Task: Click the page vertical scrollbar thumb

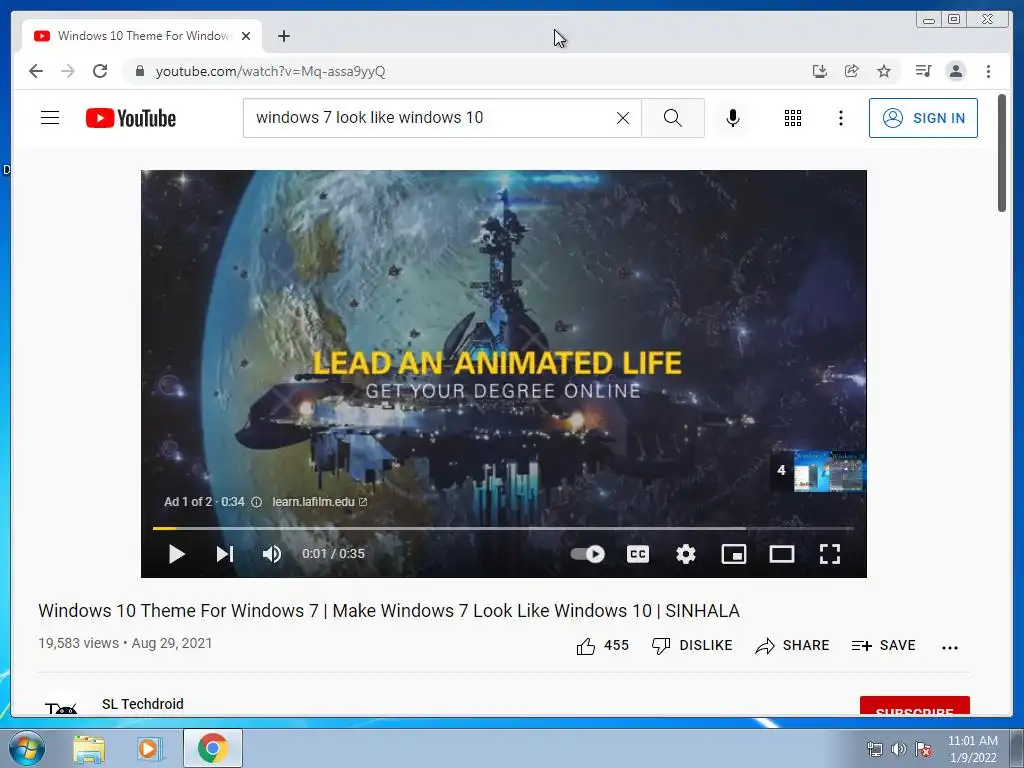Action: tap(1002, 153)
